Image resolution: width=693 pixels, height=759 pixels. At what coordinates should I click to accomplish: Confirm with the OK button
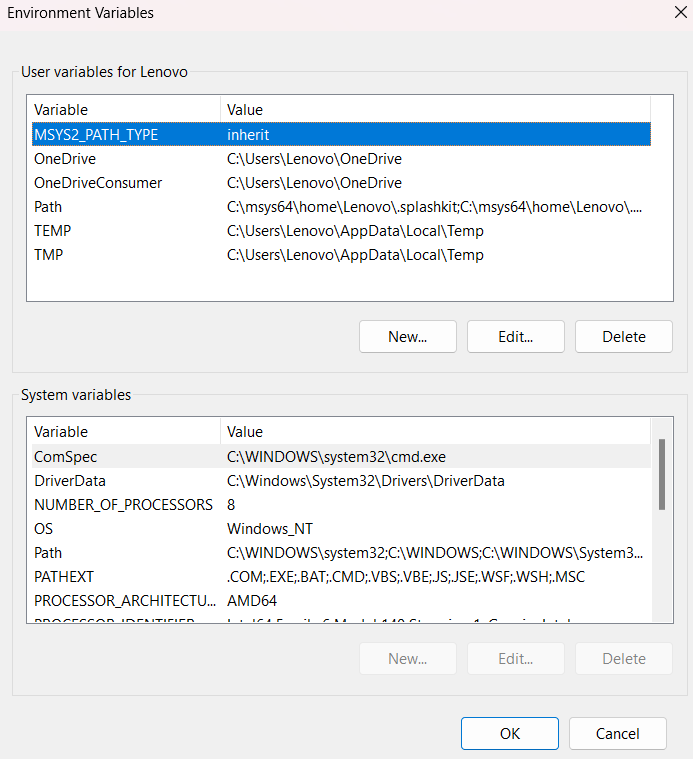coord(510,733)
